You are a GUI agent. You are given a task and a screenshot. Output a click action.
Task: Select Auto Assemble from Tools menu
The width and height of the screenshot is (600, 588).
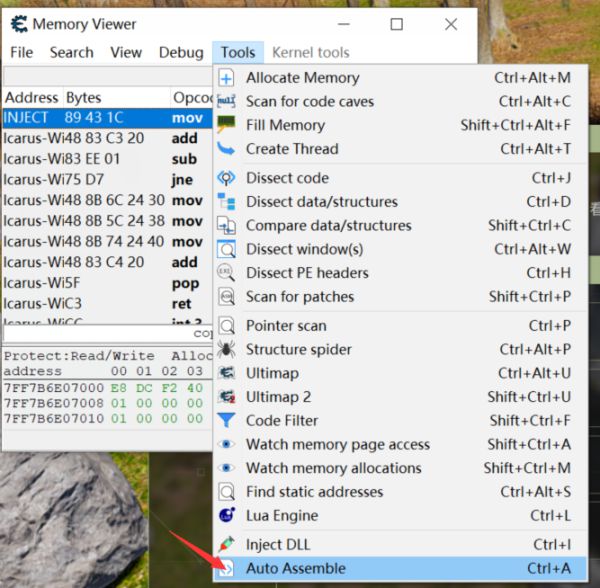click(295, 569)
